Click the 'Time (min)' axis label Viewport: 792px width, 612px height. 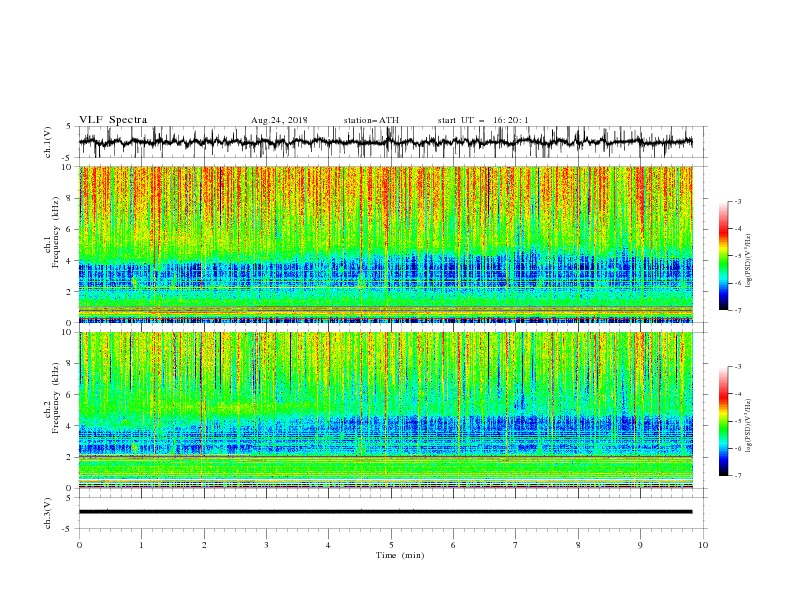(400, 555)
